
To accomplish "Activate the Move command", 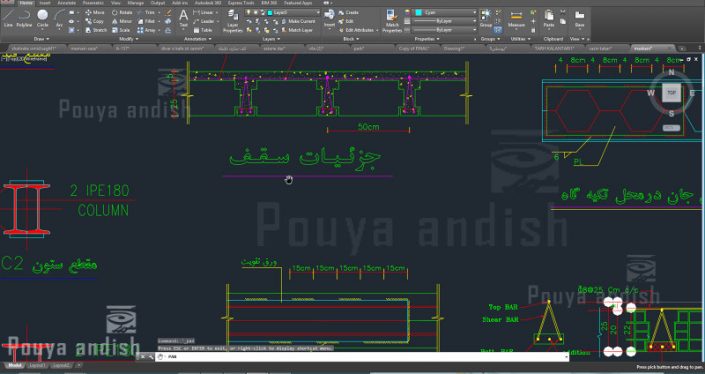I will [x=95, y=13].
